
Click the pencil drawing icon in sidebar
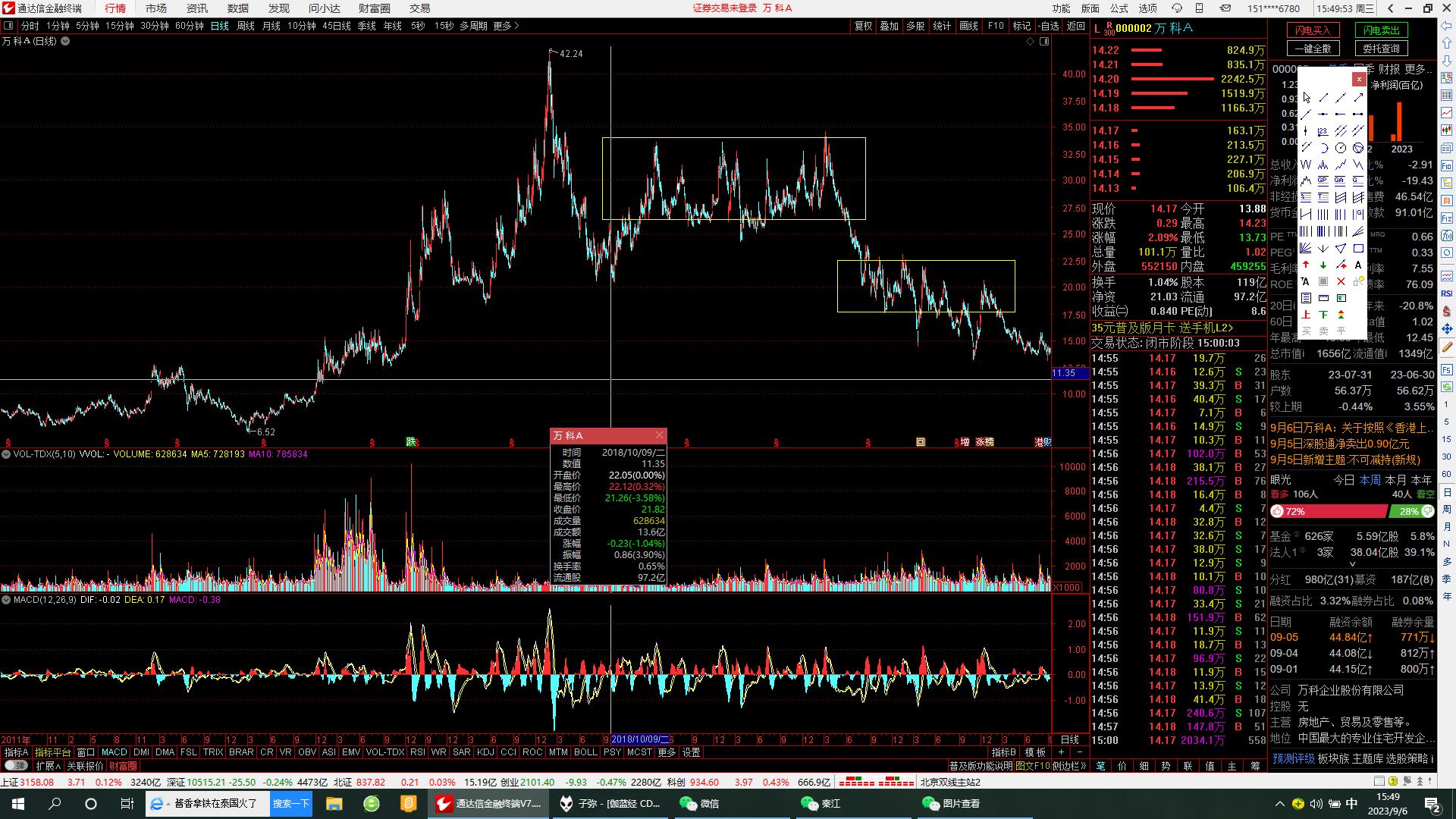[x=1447, y=347]
